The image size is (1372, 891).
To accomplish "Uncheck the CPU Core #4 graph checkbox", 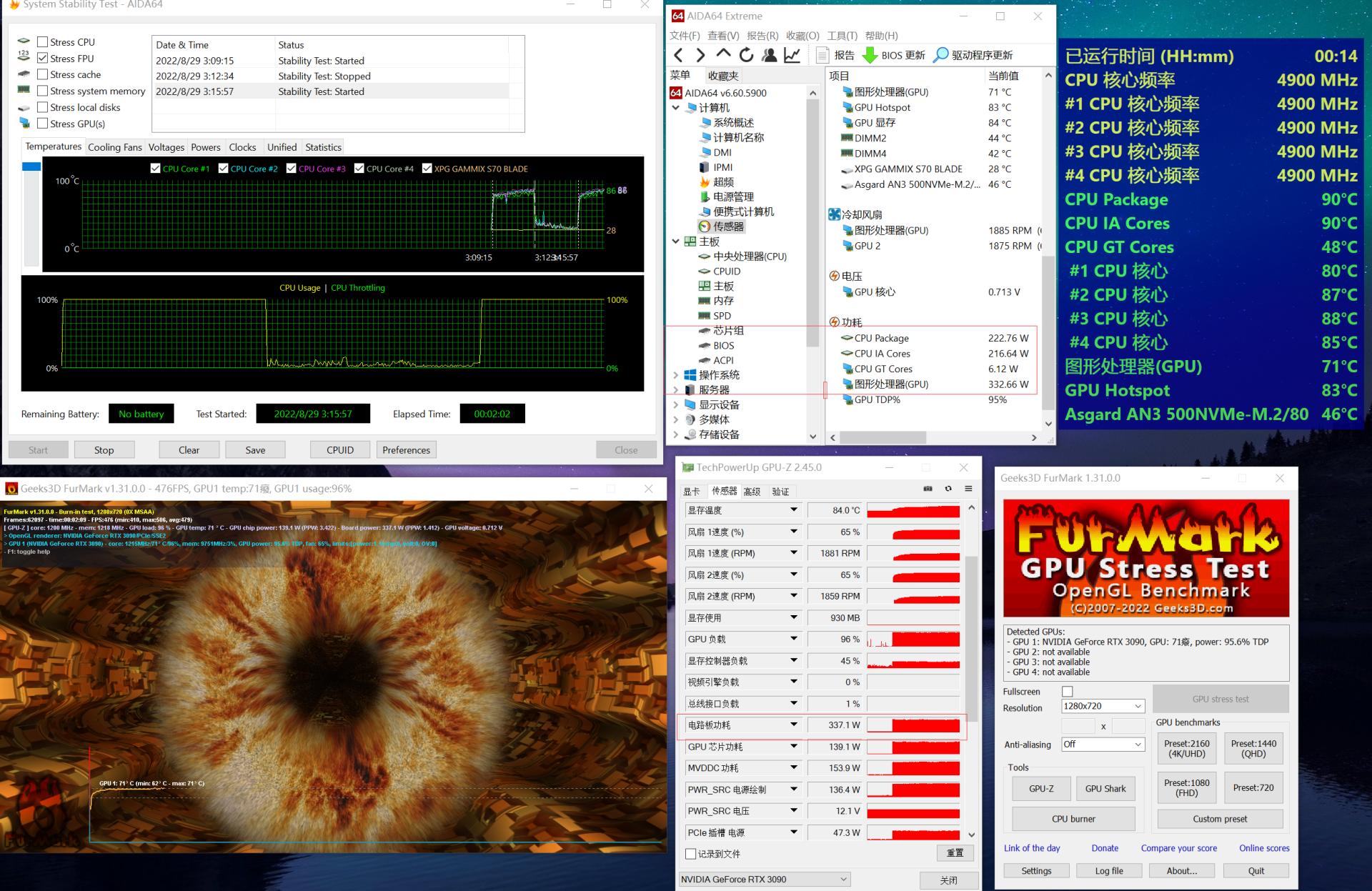I will pos(359,169).
